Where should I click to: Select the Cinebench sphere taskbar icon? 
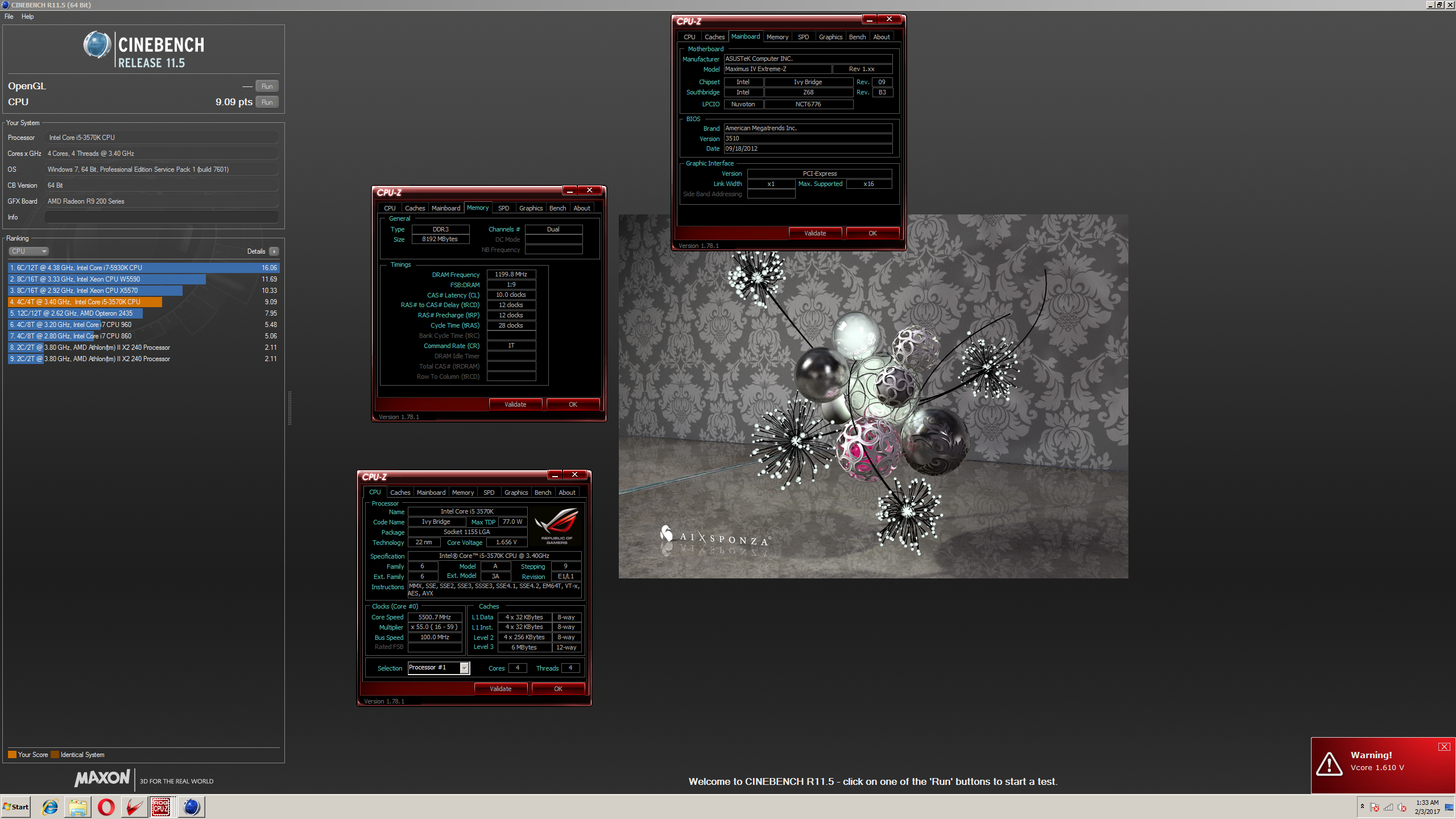click(191, 806)
